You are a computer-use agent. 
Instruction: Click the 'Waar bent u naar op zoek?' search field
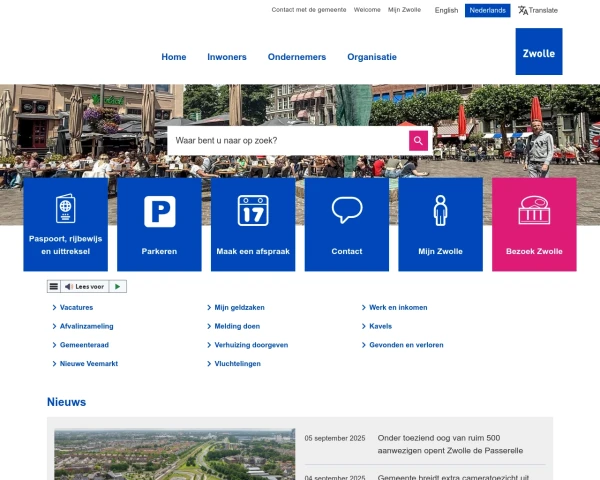point(288,141)
